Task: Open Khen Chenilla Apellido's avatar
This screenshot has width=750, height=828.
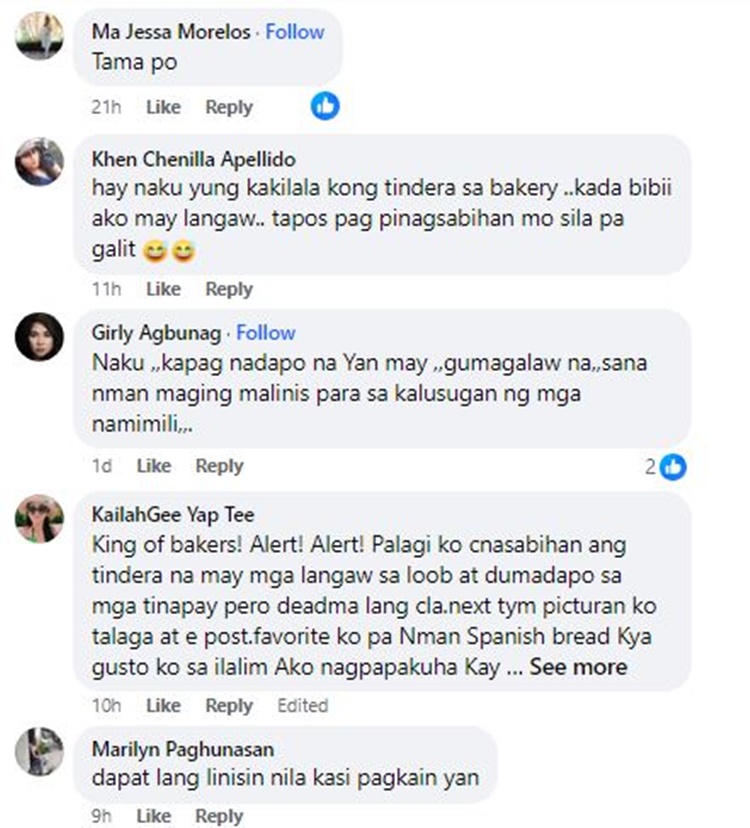Action: coord(40,162)
